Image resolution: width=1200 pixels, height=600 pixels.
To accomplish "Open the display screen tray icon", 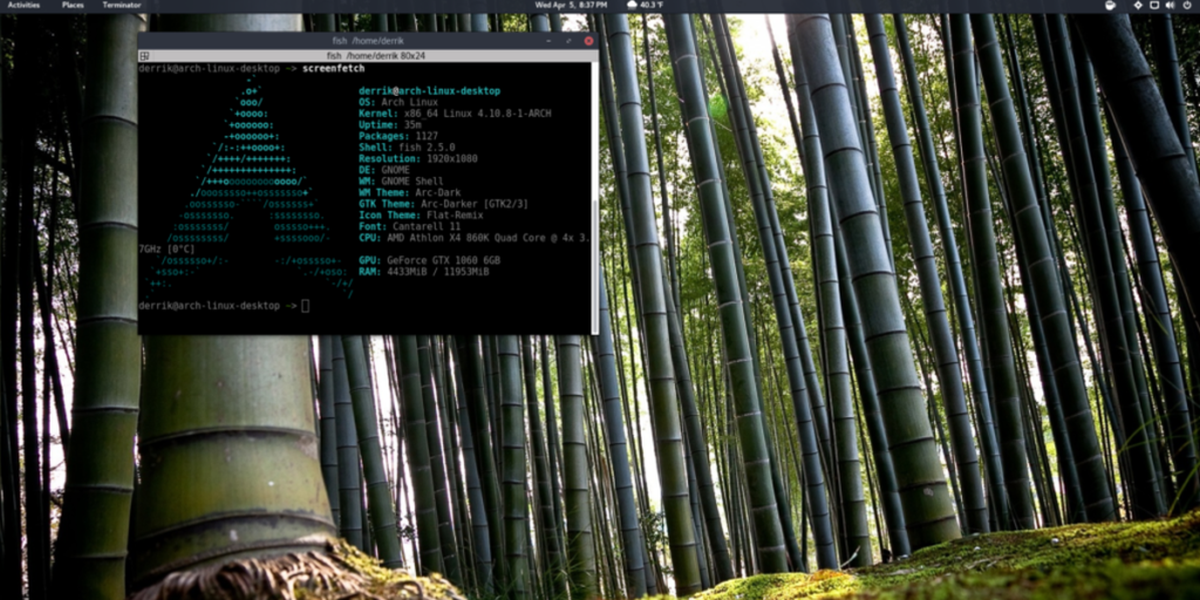I will (1153, 6).
